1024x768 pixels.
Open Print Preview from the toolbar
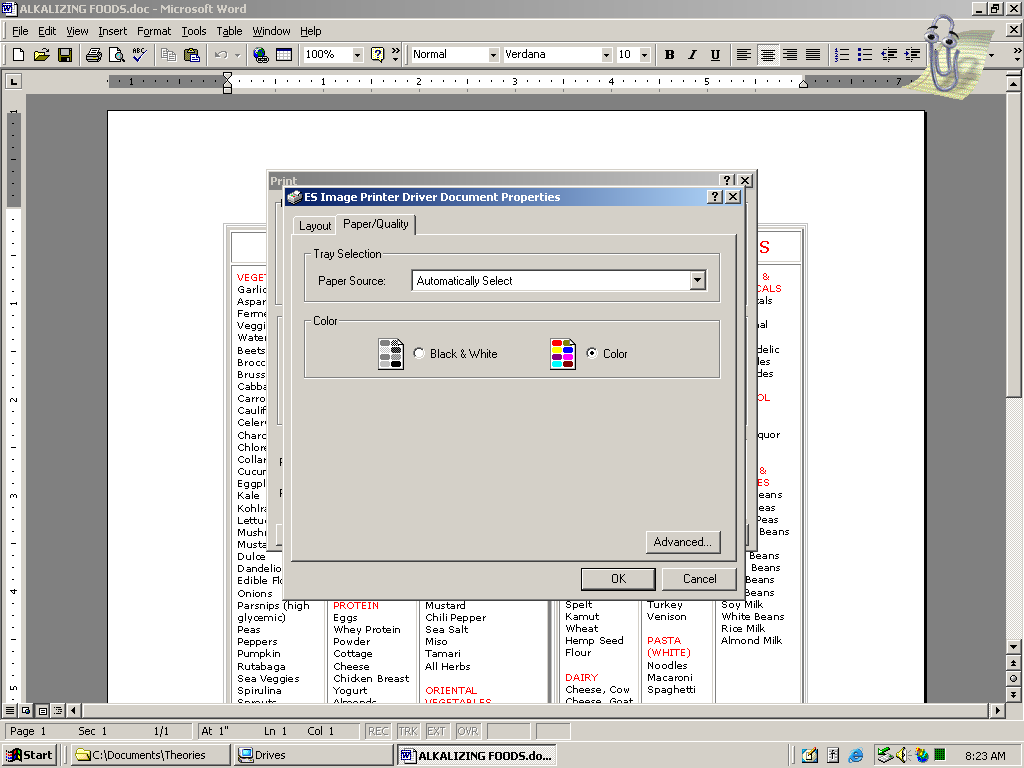coord(116,55)
